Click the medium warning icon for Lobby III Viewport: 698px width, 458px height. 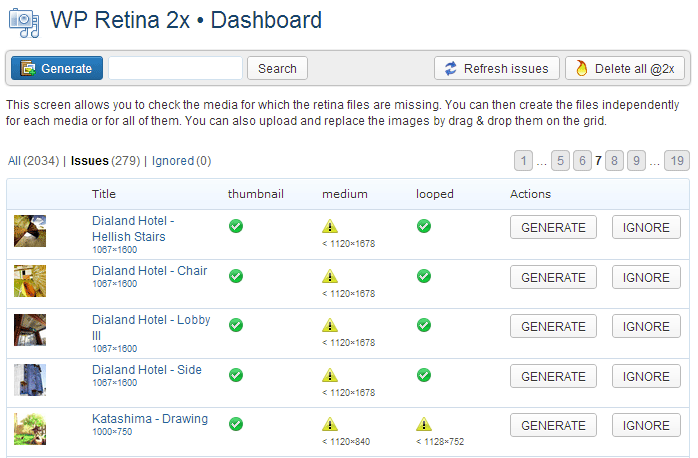point(330,325)
